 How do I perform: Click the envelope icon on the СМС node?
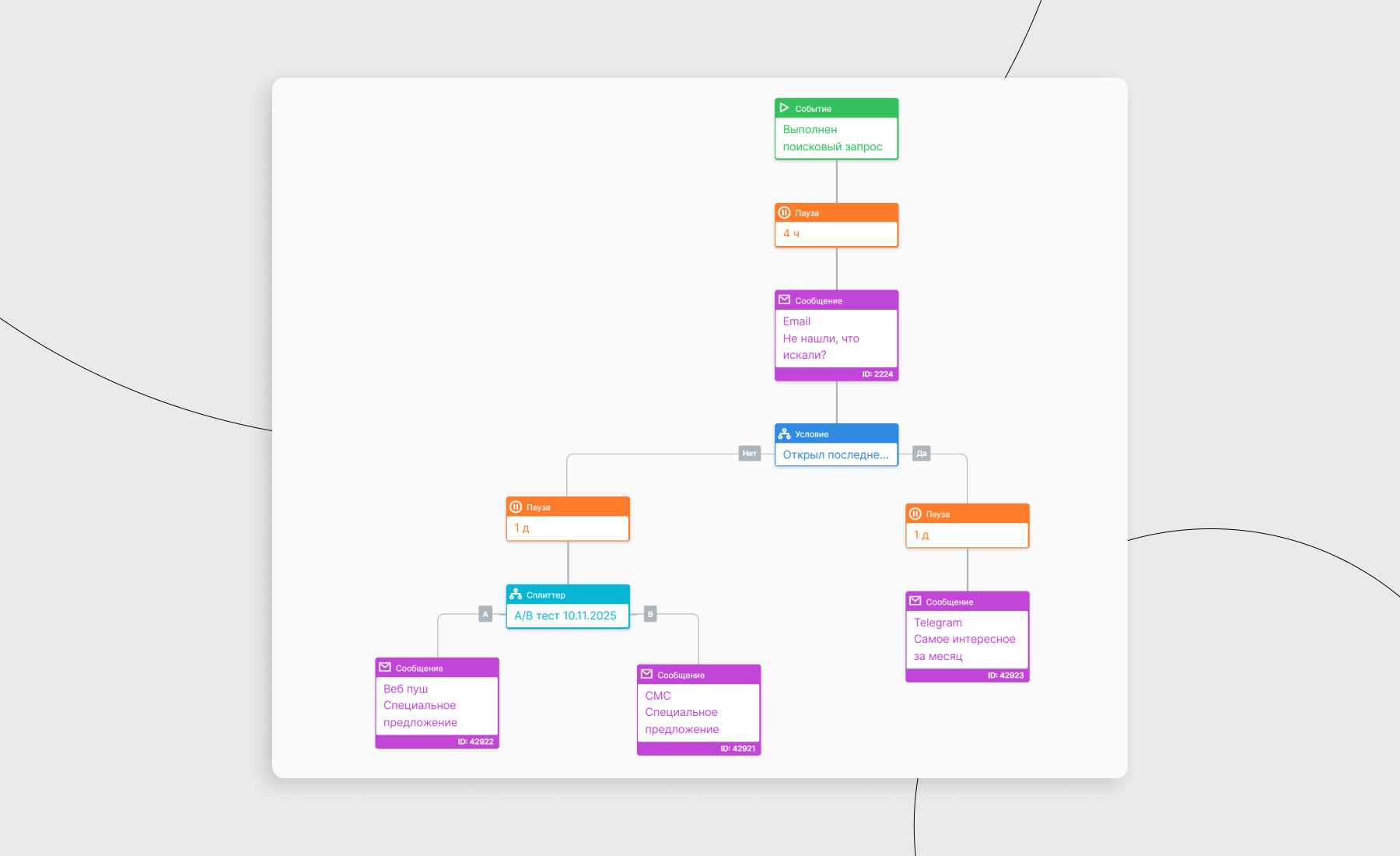[646, 675]
